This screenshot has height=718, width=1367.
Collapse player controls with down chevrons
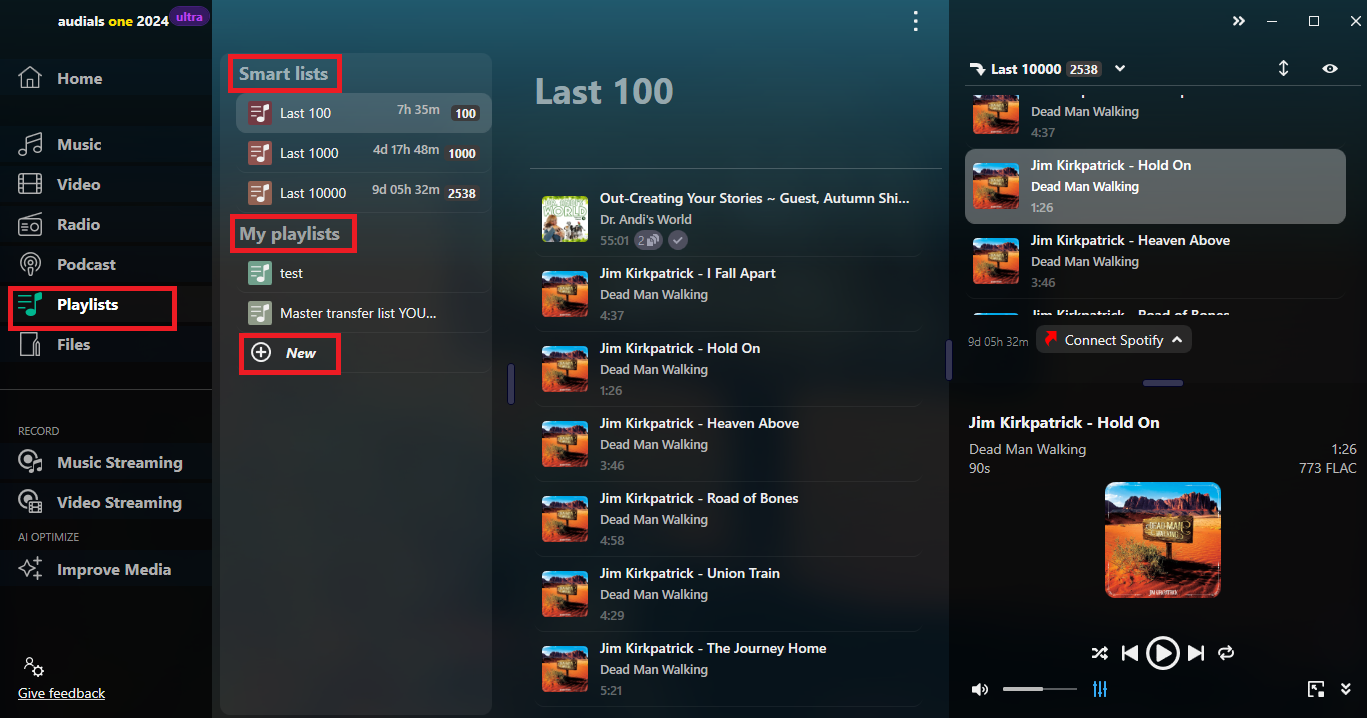tap(1346, 689)
